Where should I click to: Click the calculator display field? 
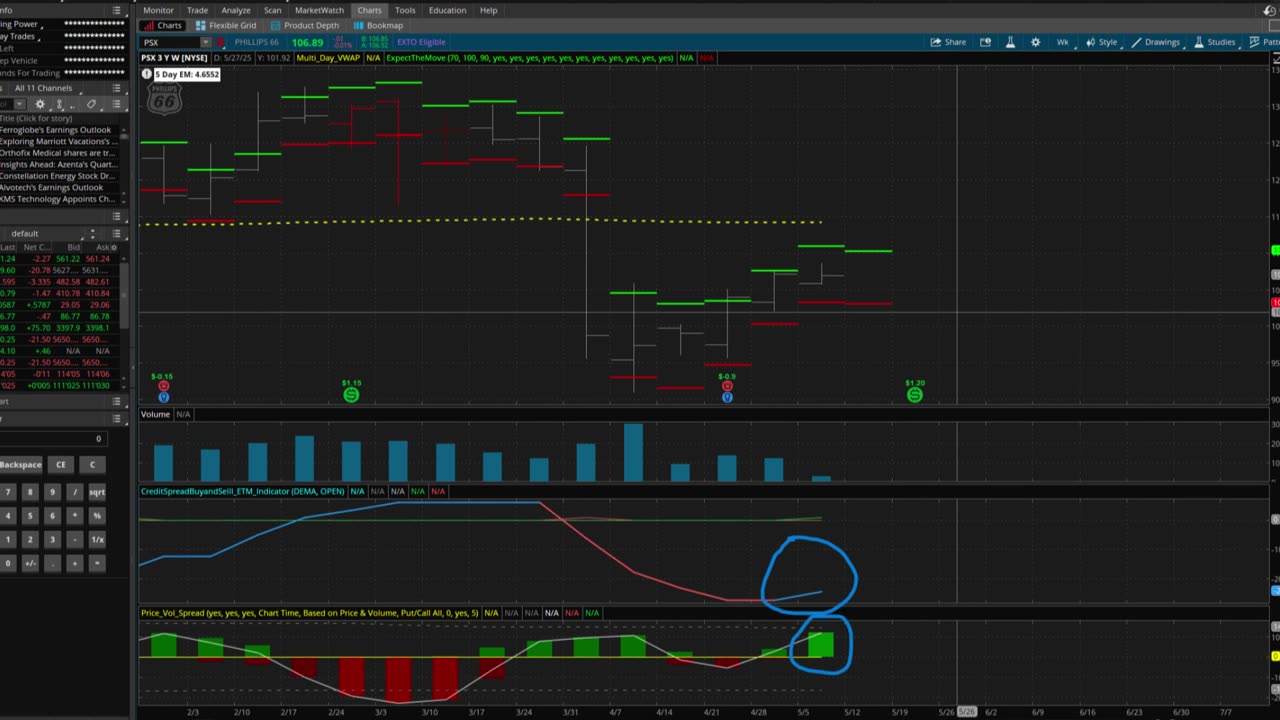(x=53, y=439)
